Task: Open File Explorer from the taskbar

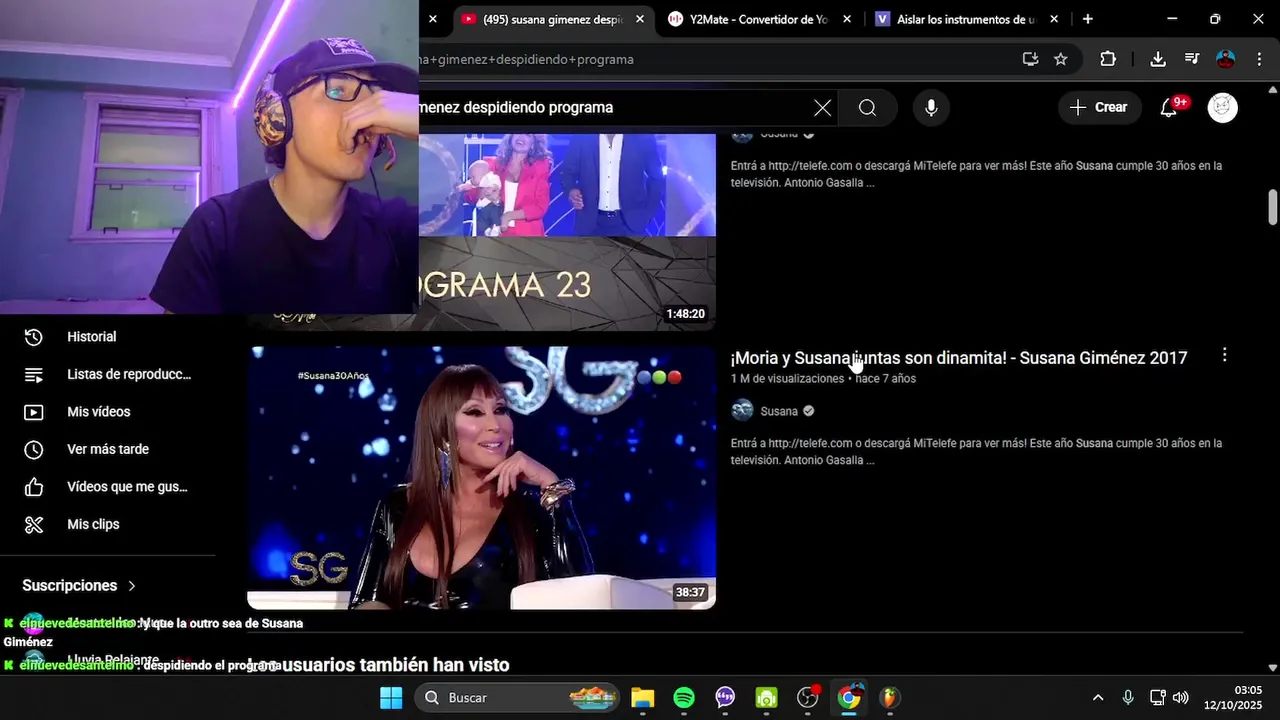Action: [x=642, y=697]
